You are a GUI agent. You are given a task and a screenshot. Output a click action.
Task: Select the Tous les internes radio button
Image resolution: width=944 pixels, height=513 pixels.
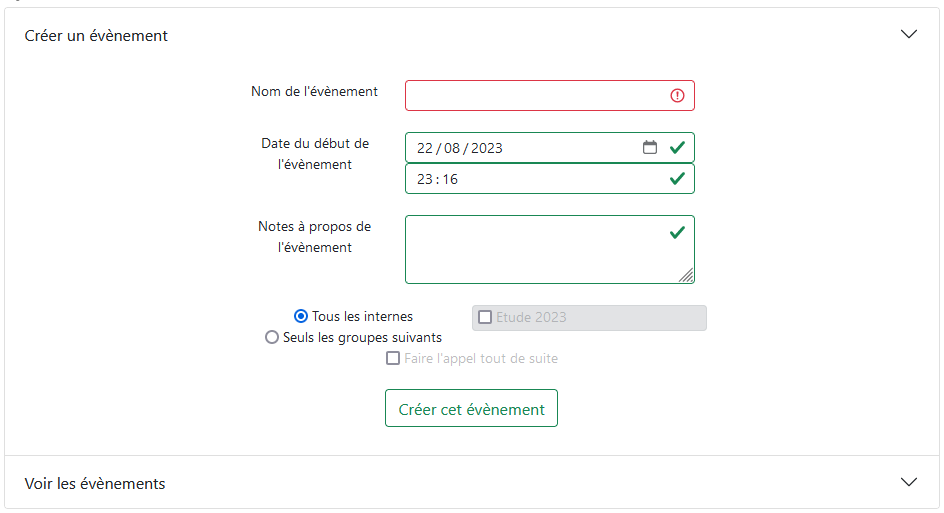301,316
